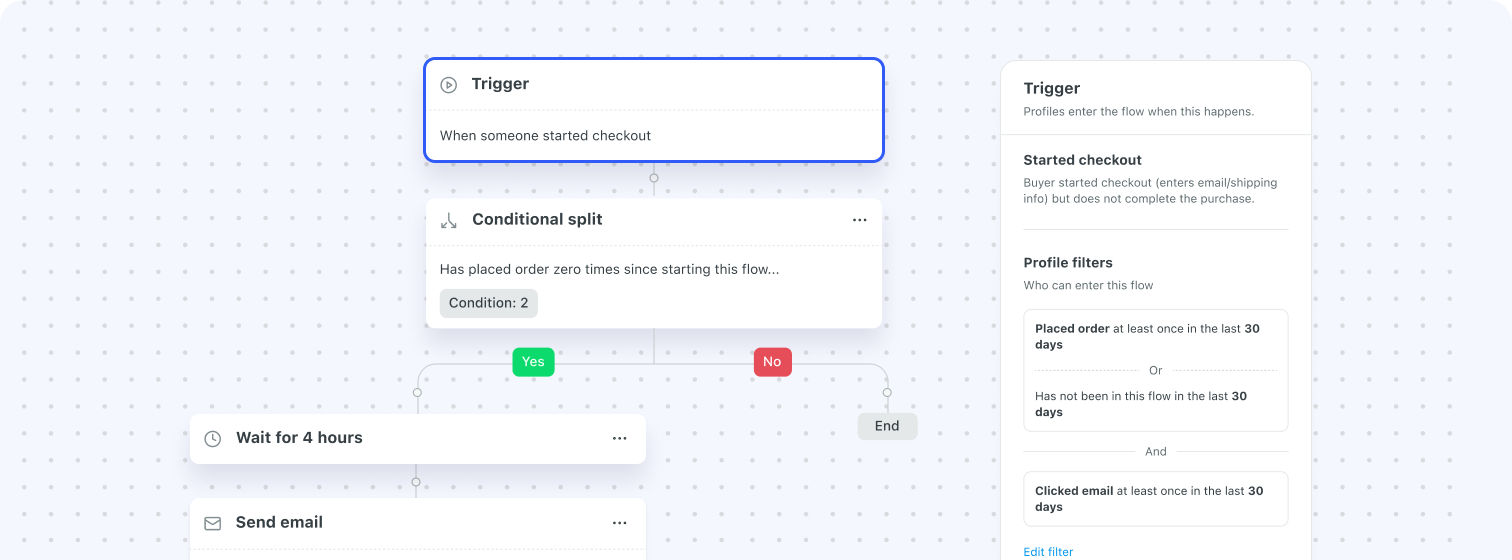Click connector dot above Wait step
The image size is (1512, 560).
coord(417,393)
